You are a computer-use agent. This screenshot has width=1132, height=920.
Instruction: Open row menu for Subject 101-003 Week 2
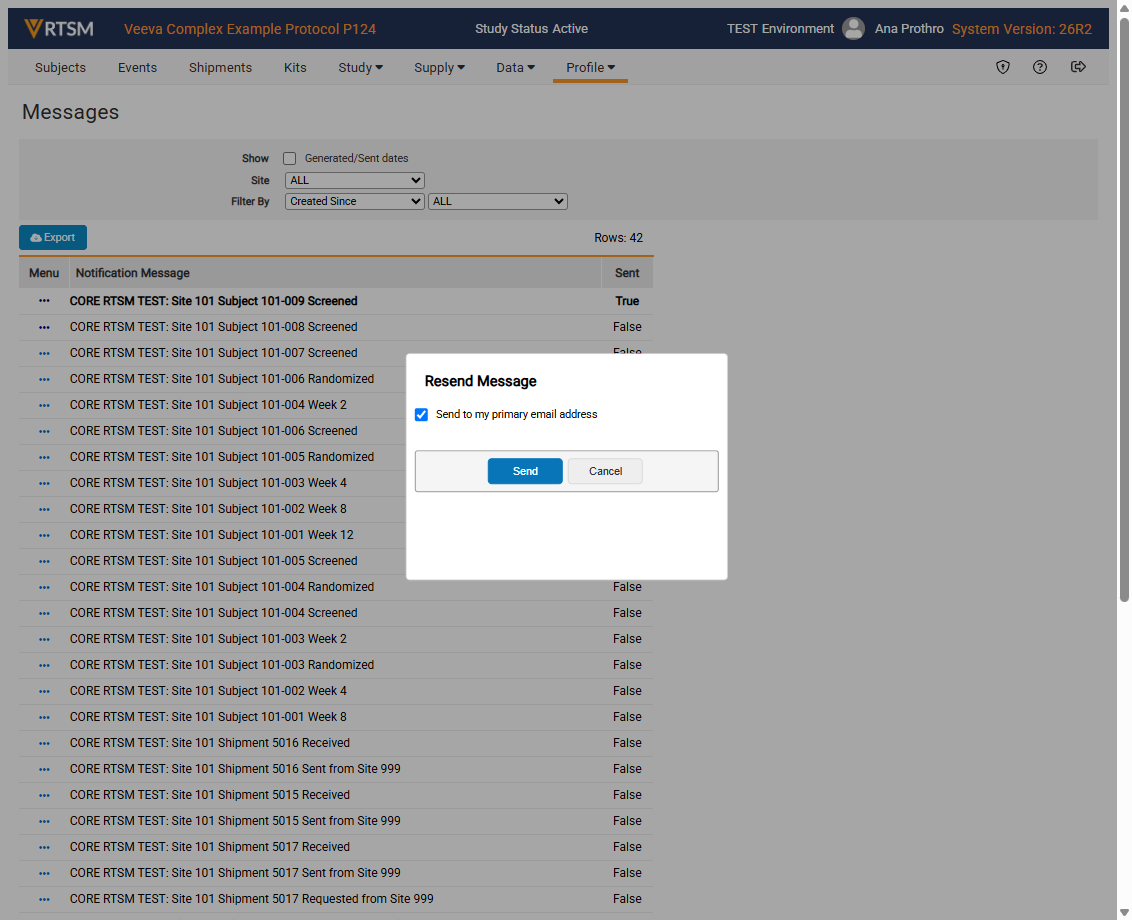pyautogui.click(x=44, y=639)
